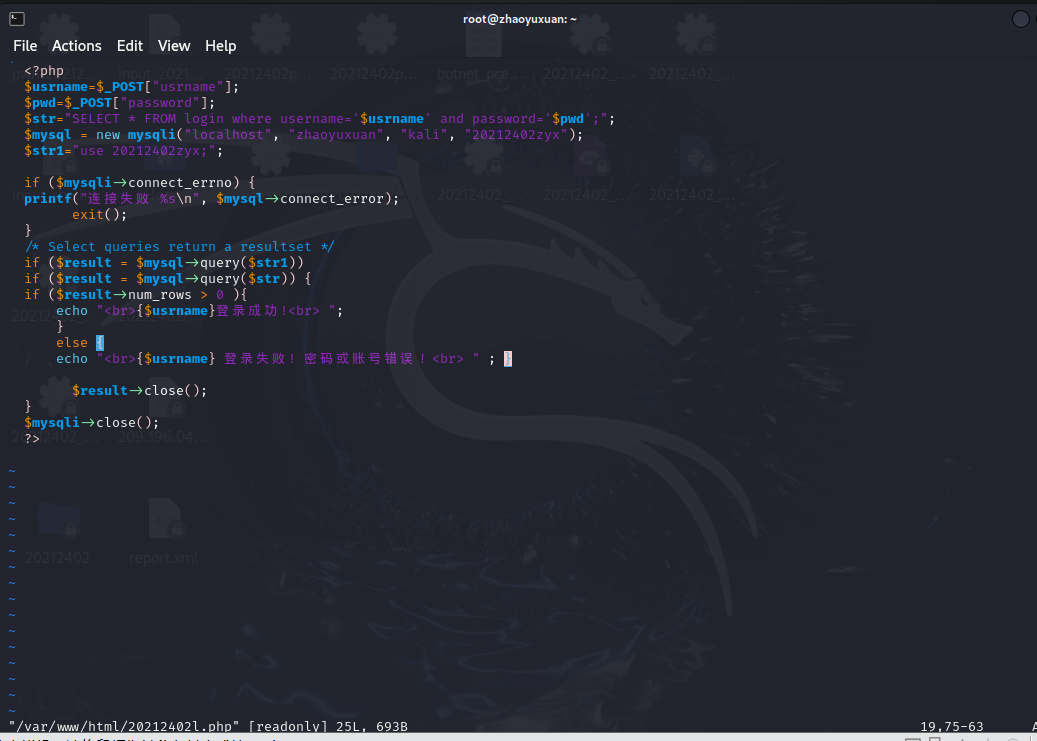Click the terminal icon in the title bar

click(17, 19)
